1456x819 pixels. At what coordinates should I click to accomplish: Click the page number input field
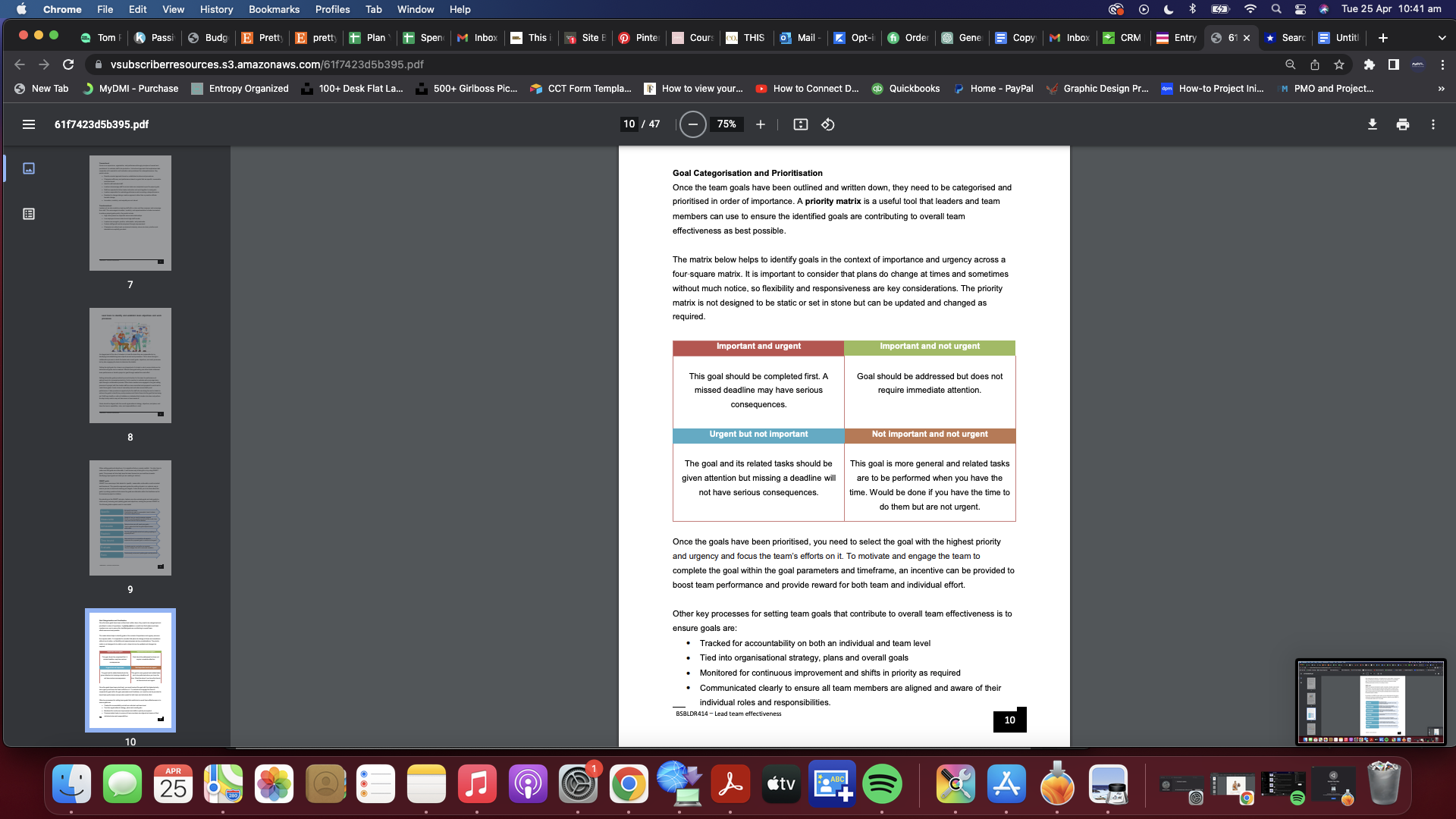click(x=629, y=124)
